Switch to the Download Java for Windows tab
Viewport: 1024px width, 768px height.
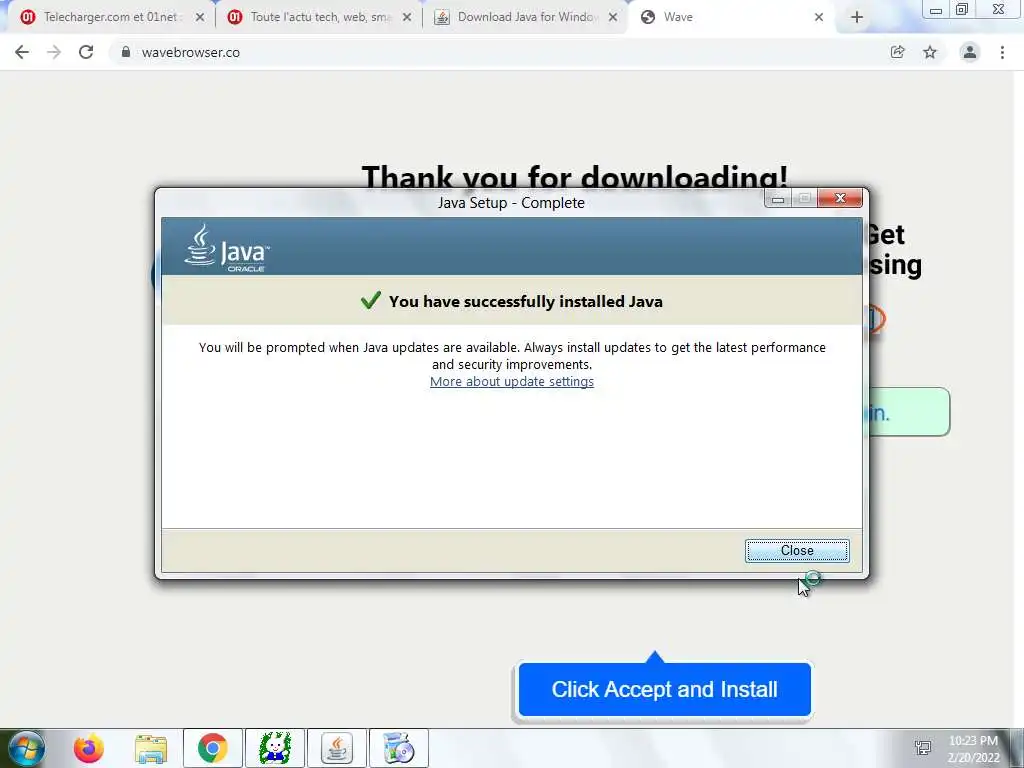point(526,17)
